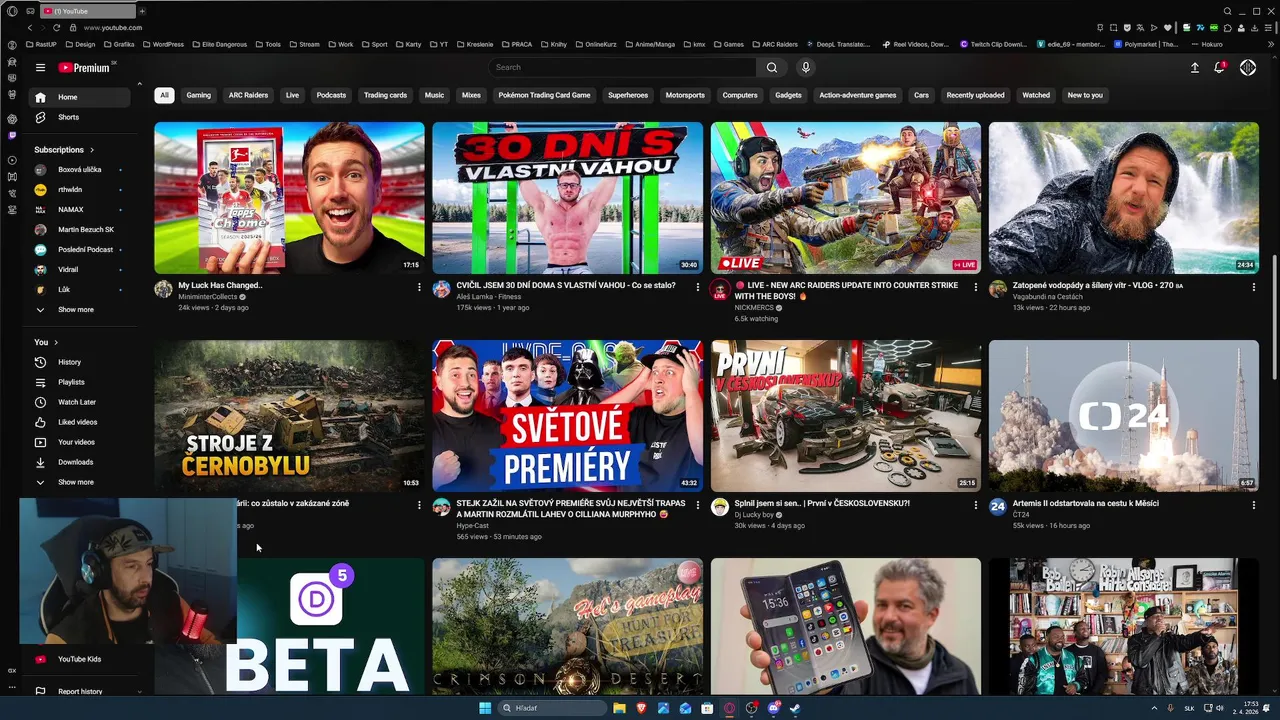This screenshot has width=1280, height=720.
Task: Open Playlists in the sidebar
Action: (80, 382)
